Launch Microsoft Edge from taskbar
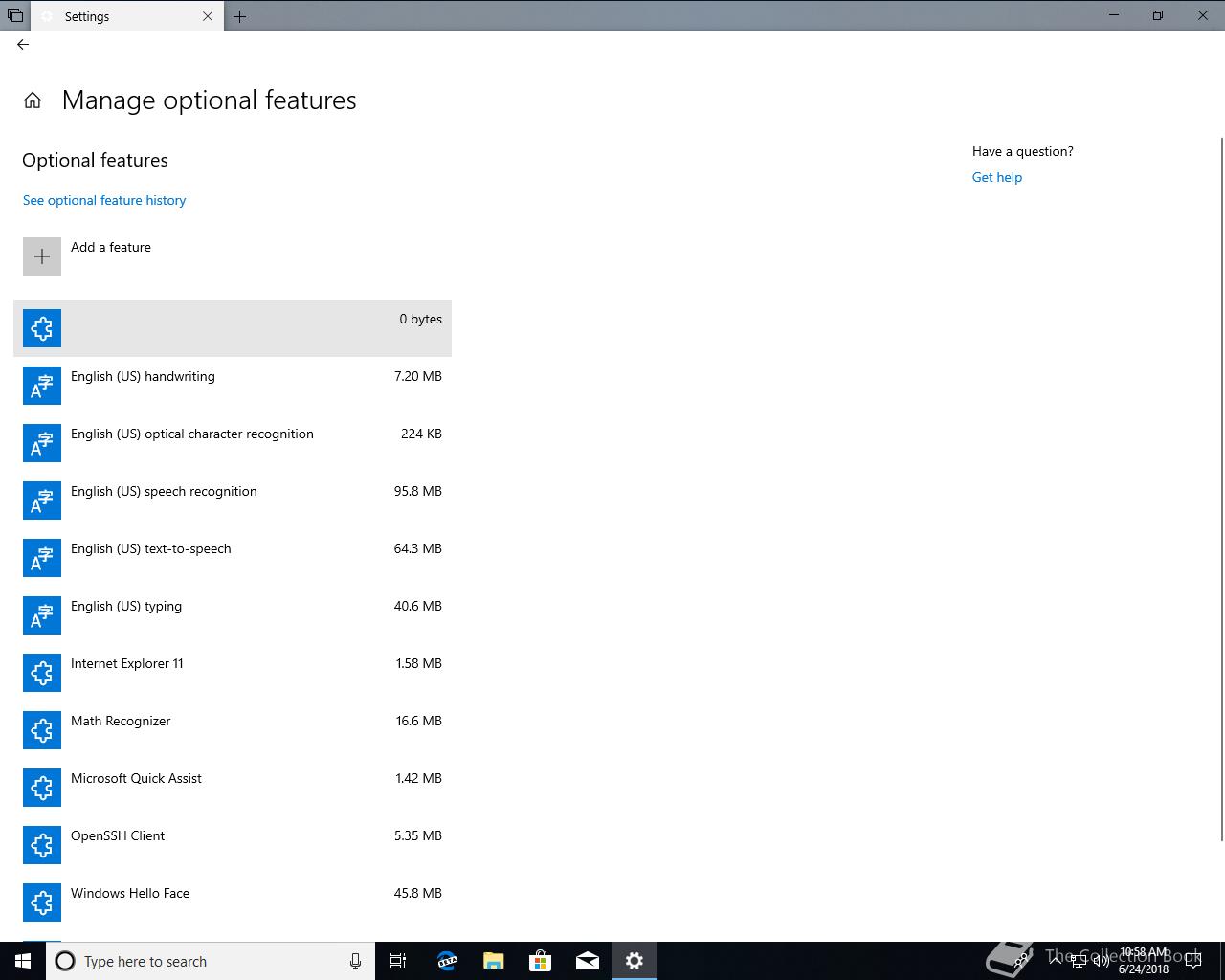This screenshot has width=1225, height=980. (x=447, y=961)
